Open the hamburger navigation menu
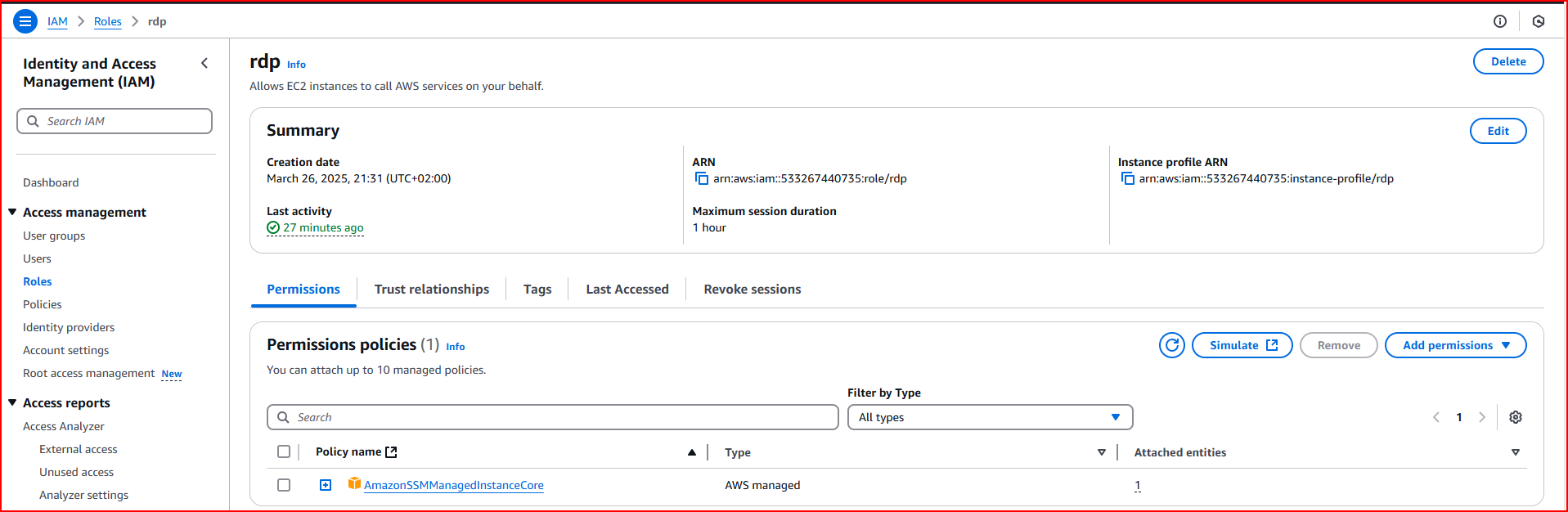This screenshot has width=1568, height=512. pyautogui.click(x=25, y=21)
